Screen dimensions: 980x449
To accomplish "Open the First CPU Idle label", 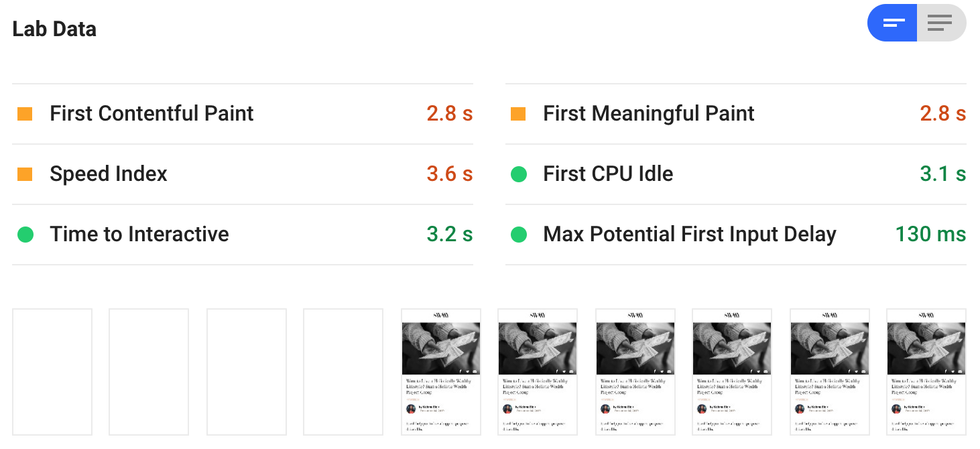I will click(607, 174).
